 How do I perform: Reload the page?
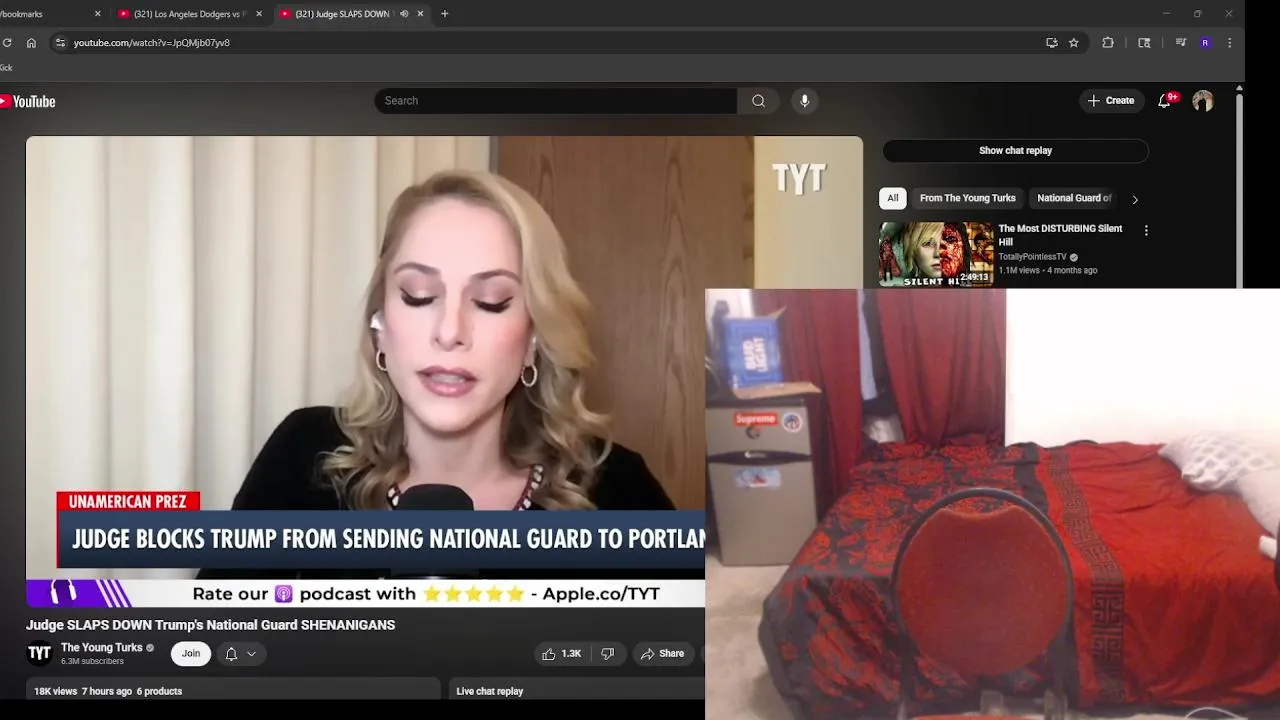[7, 43]
